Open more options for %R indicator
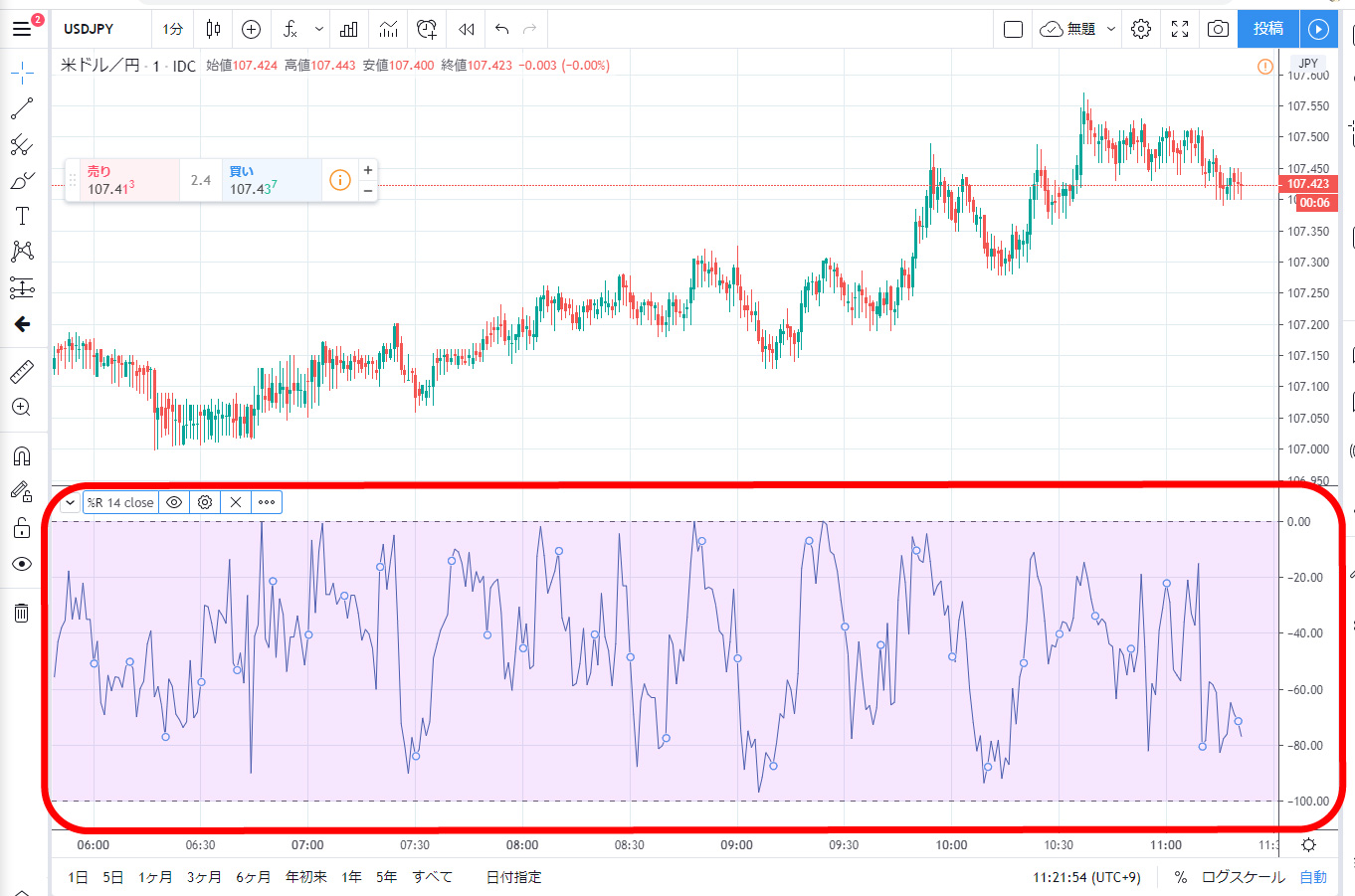 pos(267,502)
